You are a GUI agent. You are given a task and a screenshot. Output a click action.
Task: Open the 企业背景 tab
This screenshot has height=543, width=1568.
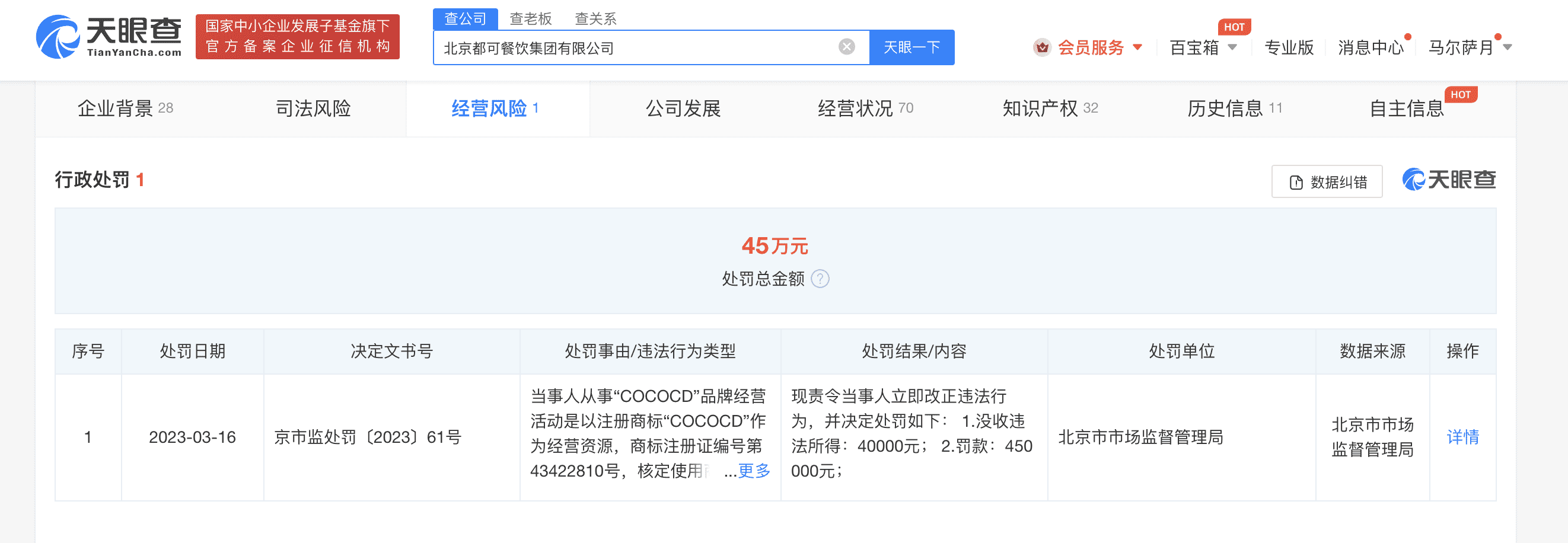click(125, 108)
